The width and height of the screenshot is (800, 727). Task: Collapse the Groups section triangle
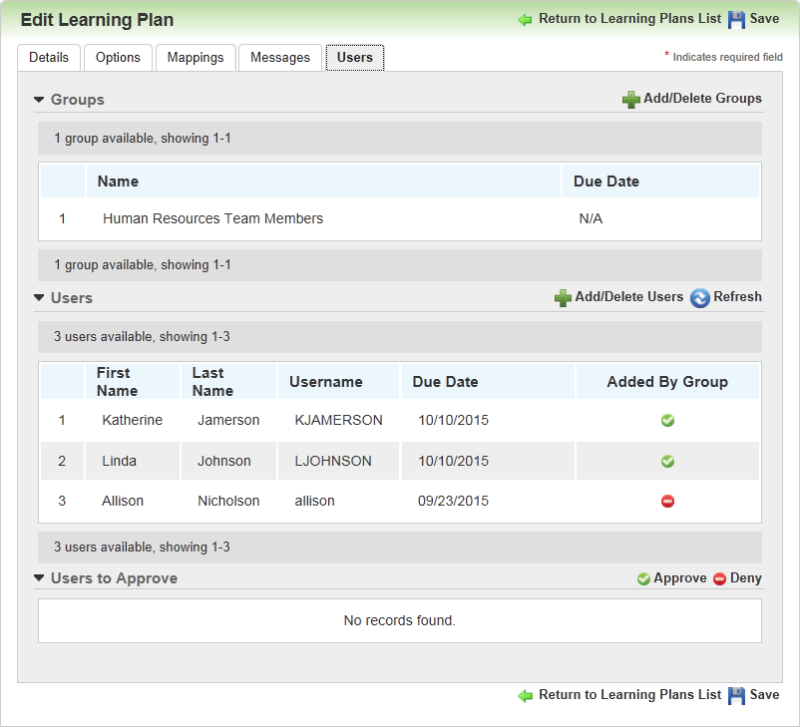click(x=39, y=99)
